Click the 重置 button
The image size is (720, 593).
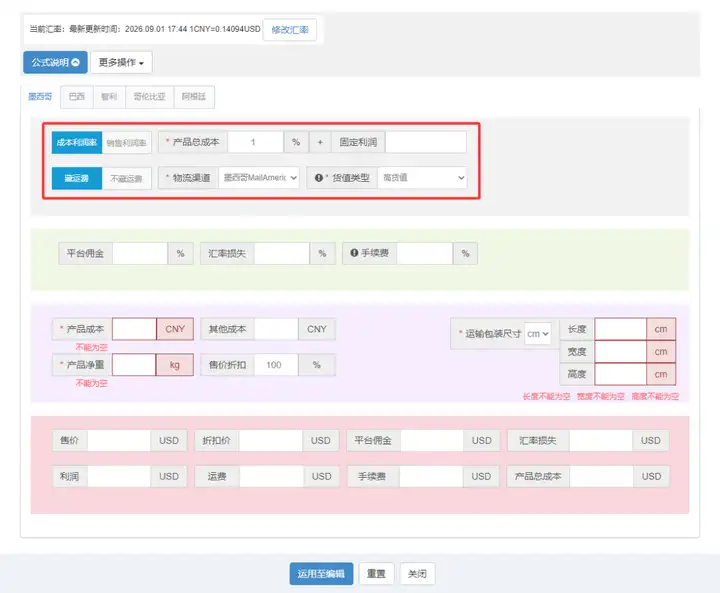(376, 574)
